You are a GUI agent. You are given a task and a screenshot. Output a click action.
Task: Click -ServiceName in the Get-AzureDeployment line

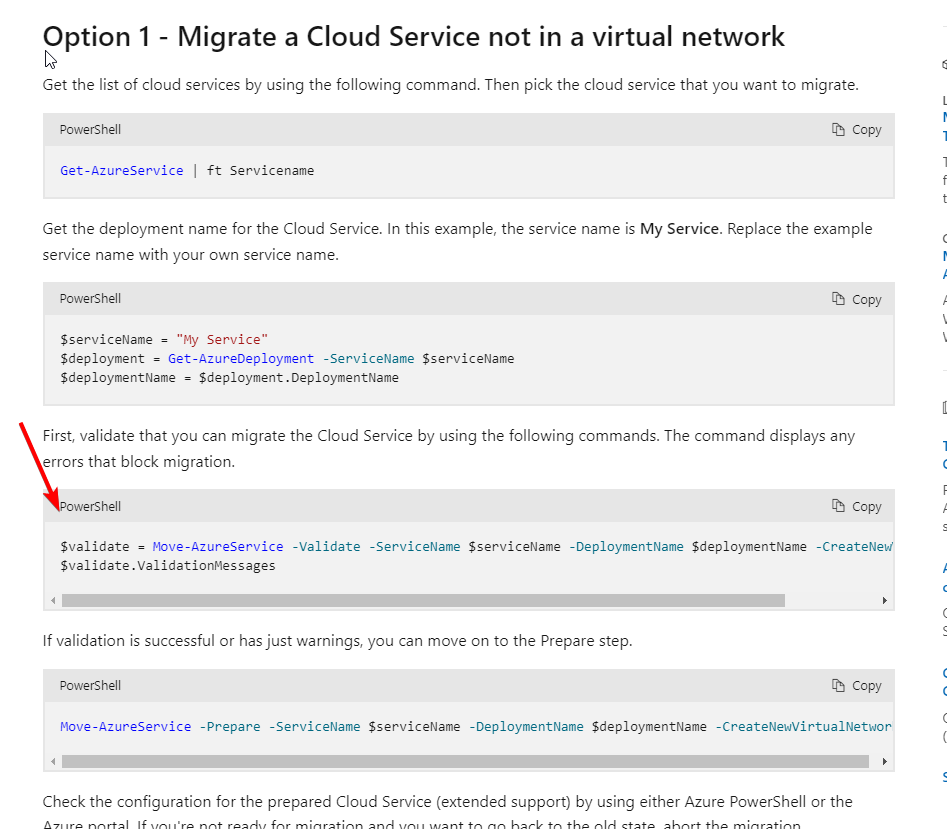click(368, 359)
